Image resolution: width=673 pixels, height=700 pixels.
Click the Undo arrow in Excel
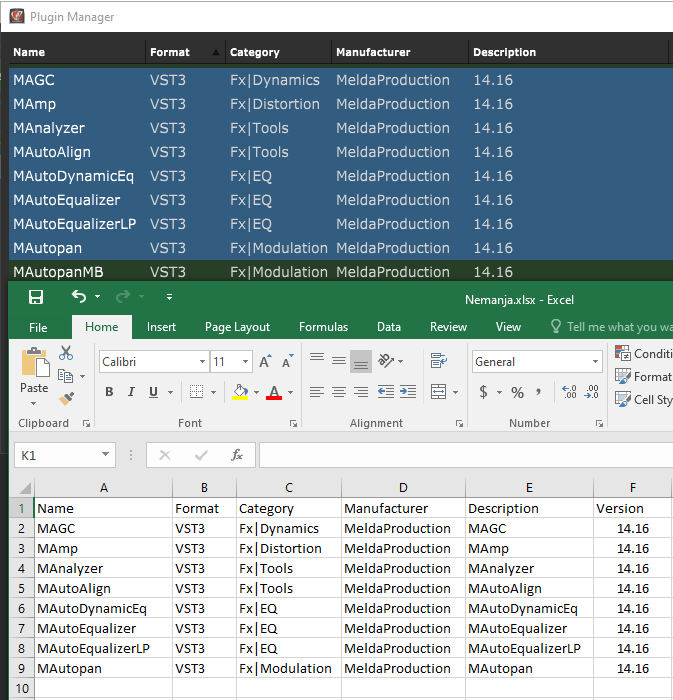[79, 296]
